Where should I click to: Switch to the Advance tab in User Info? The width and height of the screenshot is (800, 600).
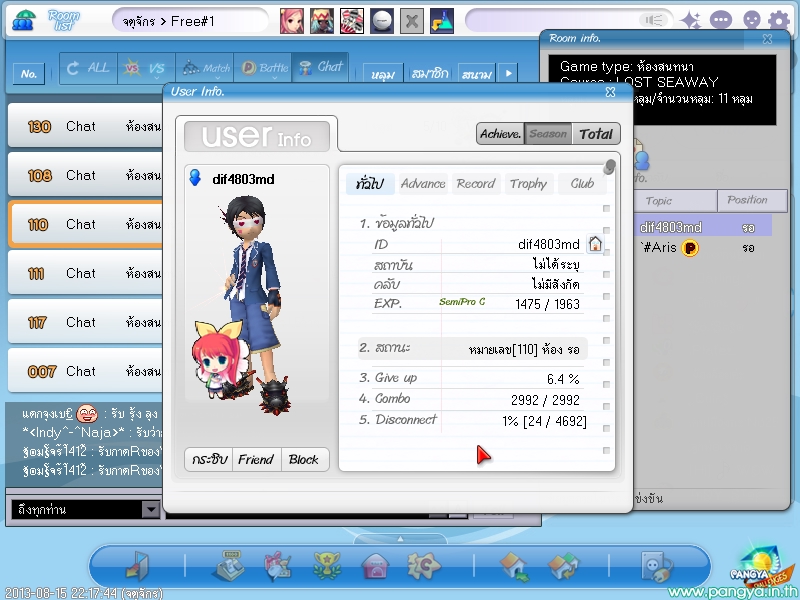point(423,184)
